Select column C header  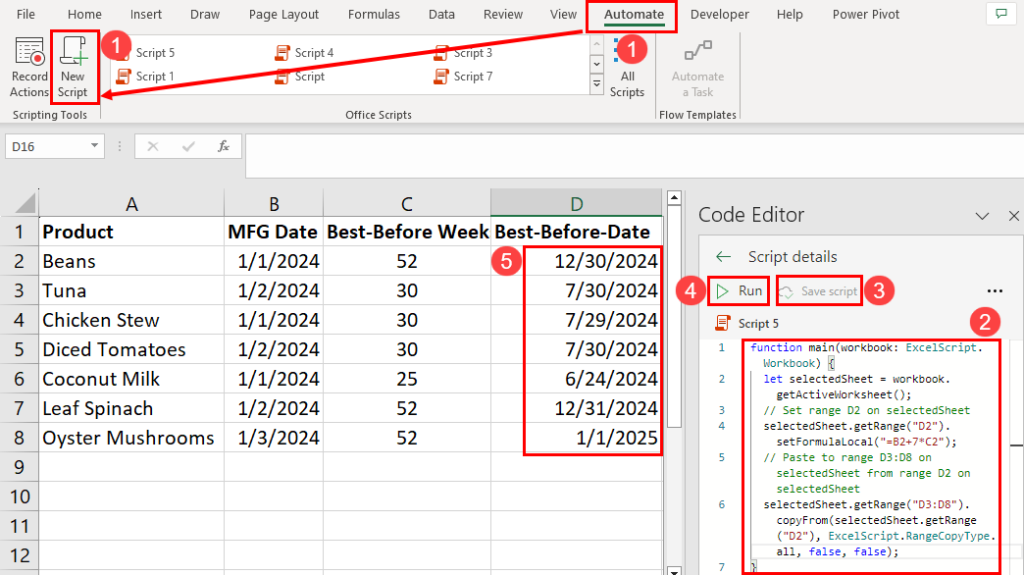click(x=406, y=204)
